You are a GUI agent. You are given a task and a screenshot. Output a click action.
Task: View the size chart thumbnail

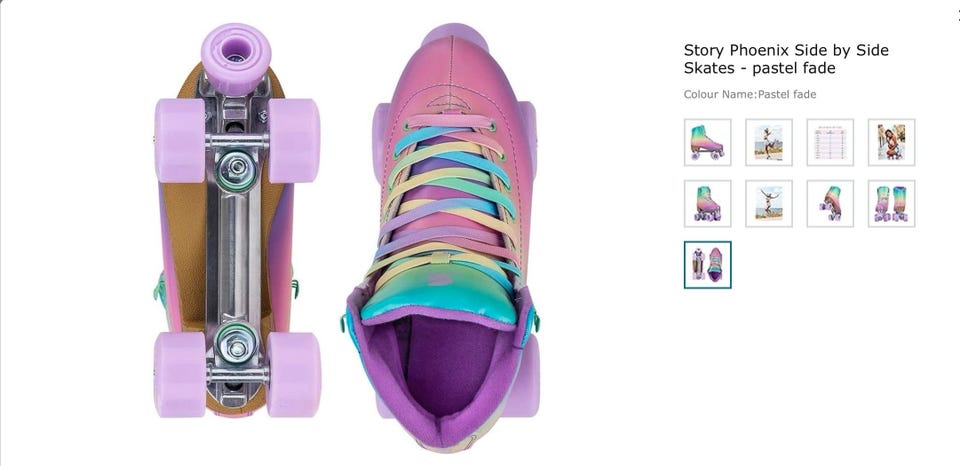click(x=830, y=142)
